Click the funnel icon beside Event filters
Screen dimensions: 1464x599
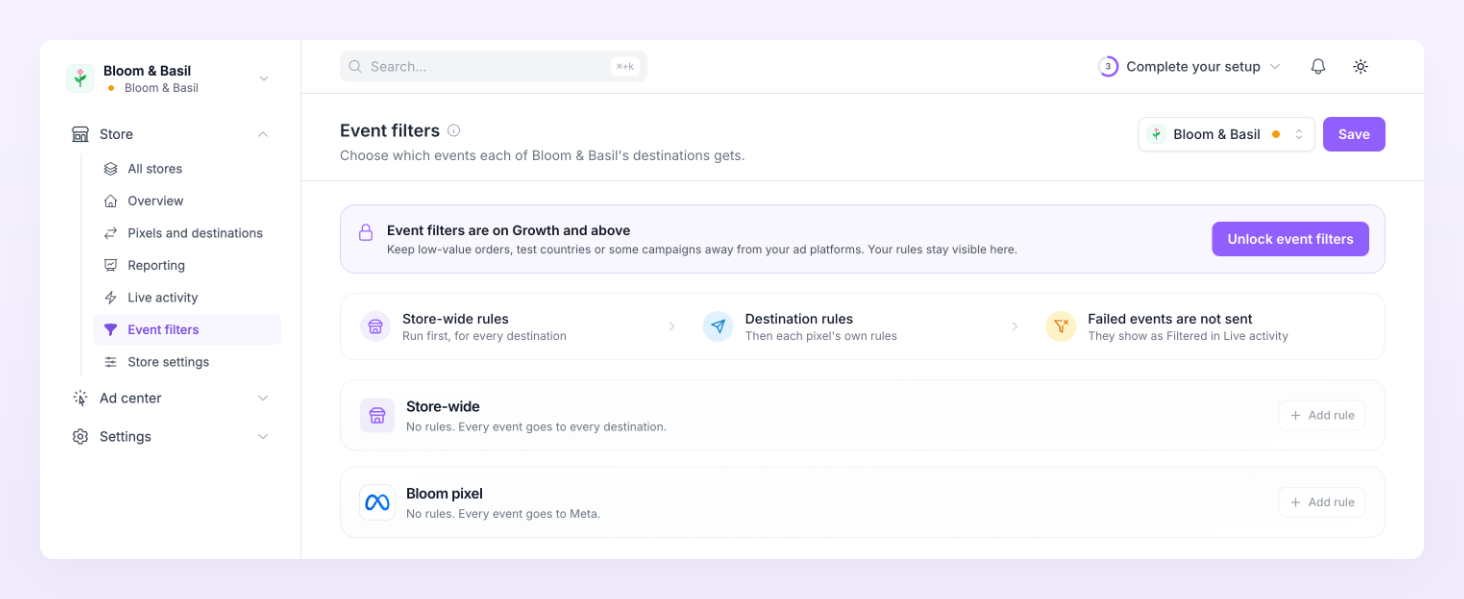pyautogui.click(x=111, y=330)
